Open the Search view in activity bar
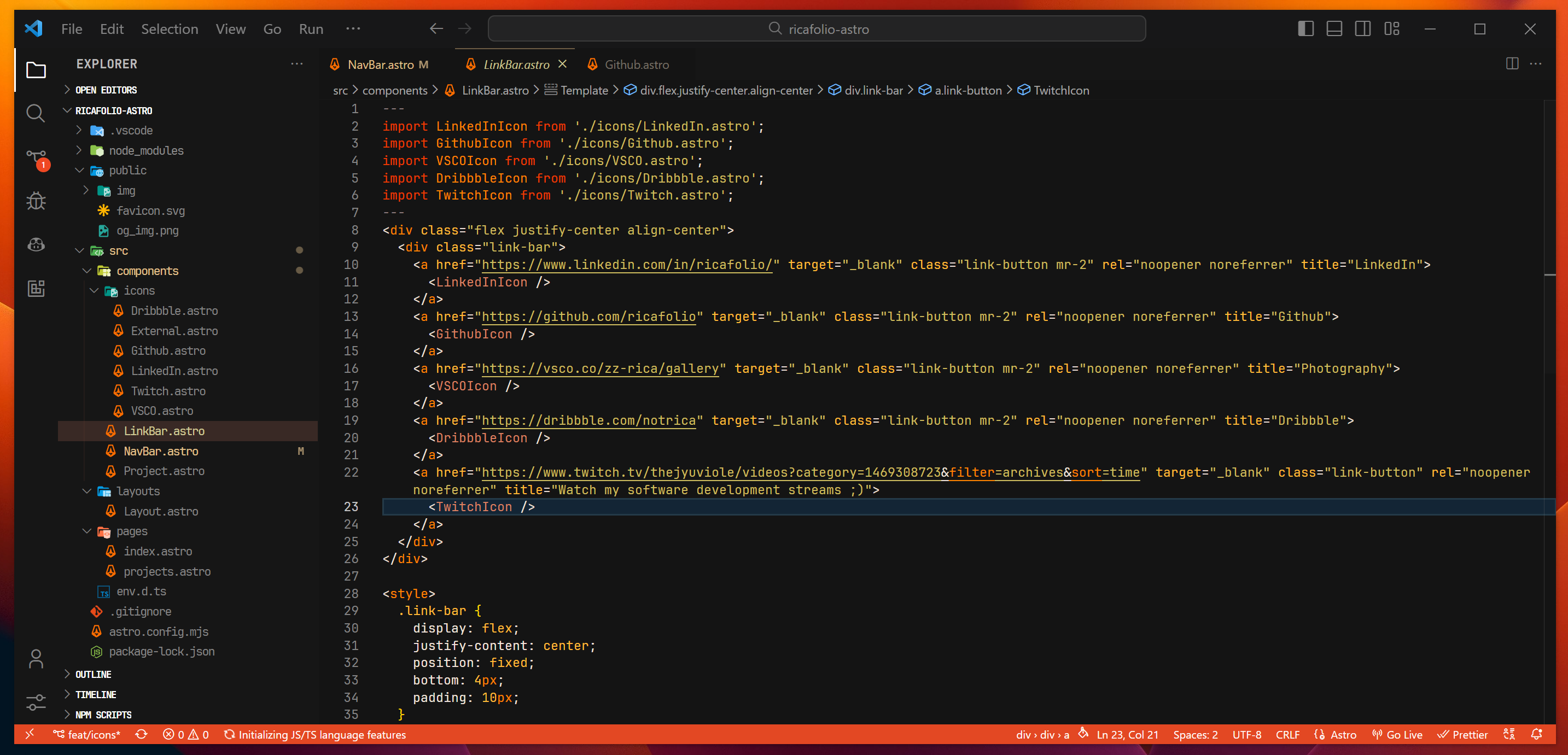Viewport: 1568px width, 755px height. [x=36, y=113]
